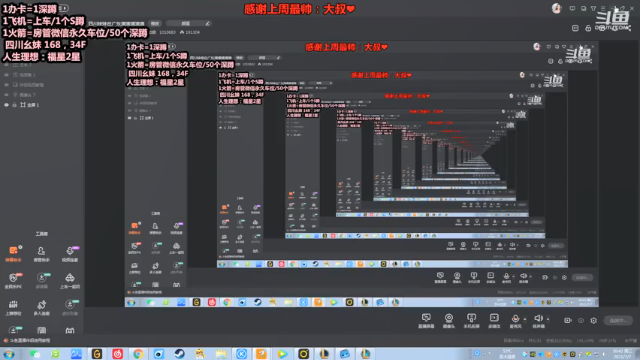Viewport: 640px width, 360px height.
Task: Add a 多媒体 multimedia source
Action: (x=494, y=321)
